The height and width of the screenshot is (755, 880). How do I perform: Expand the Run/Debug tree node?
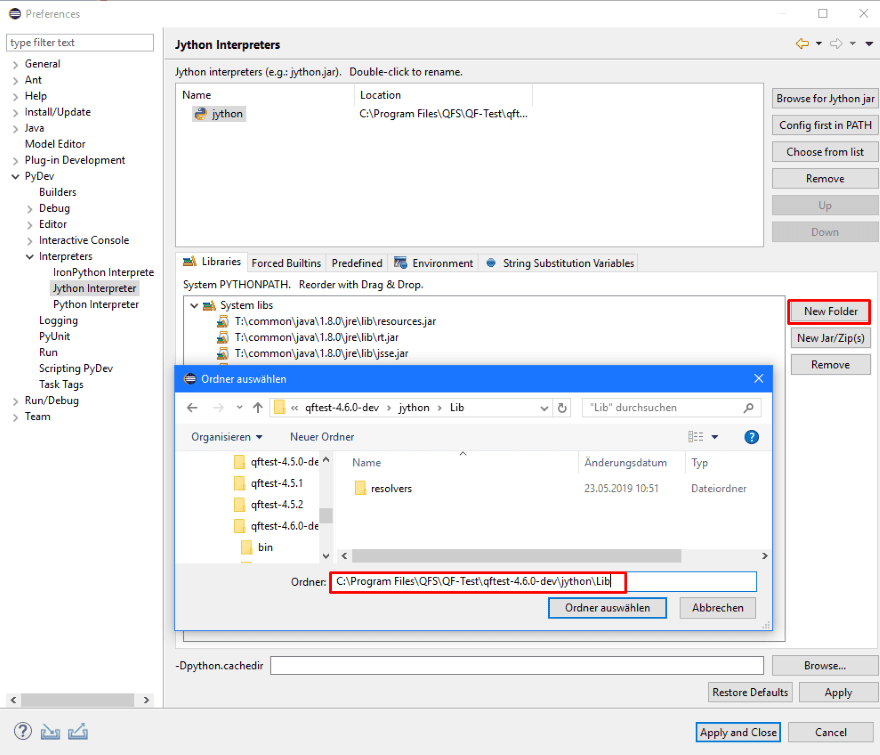(x=15, y=401)
